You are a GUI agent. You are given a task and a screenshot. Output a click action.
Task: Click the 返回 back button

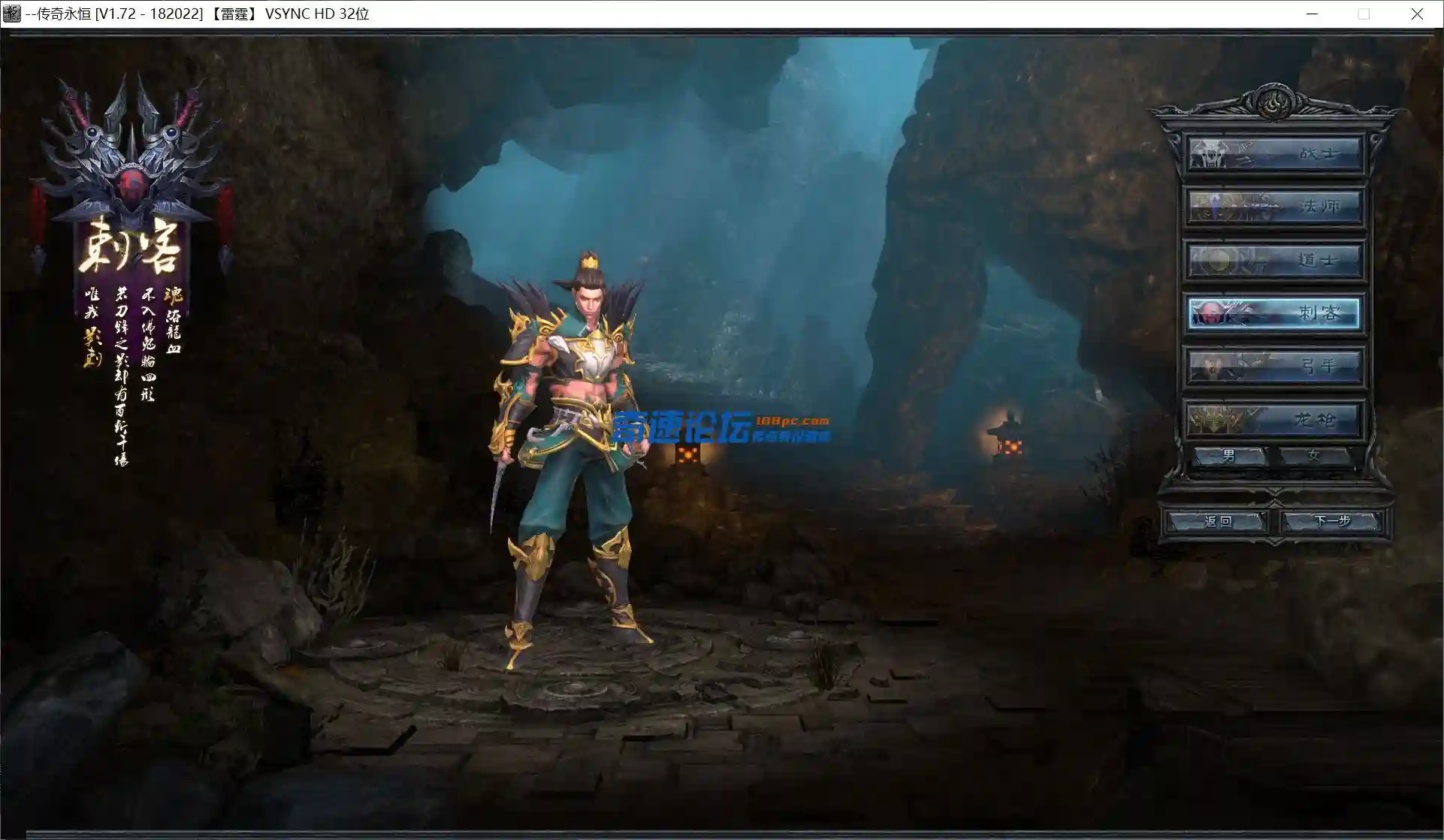coord(1217,521)
